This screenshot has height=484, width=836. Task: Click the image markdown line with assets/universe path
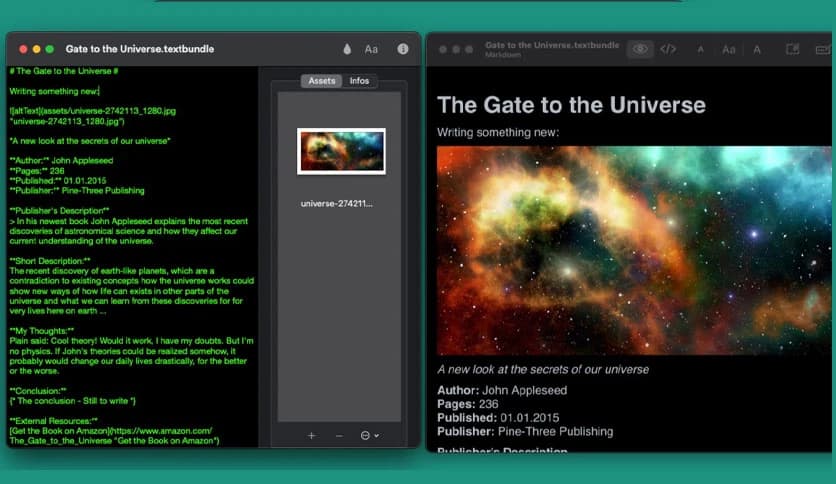93,116
